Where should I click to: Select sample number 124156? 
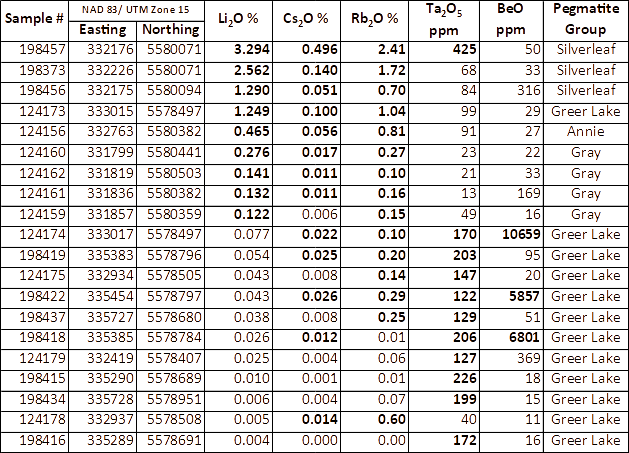[x=42, y=132]
